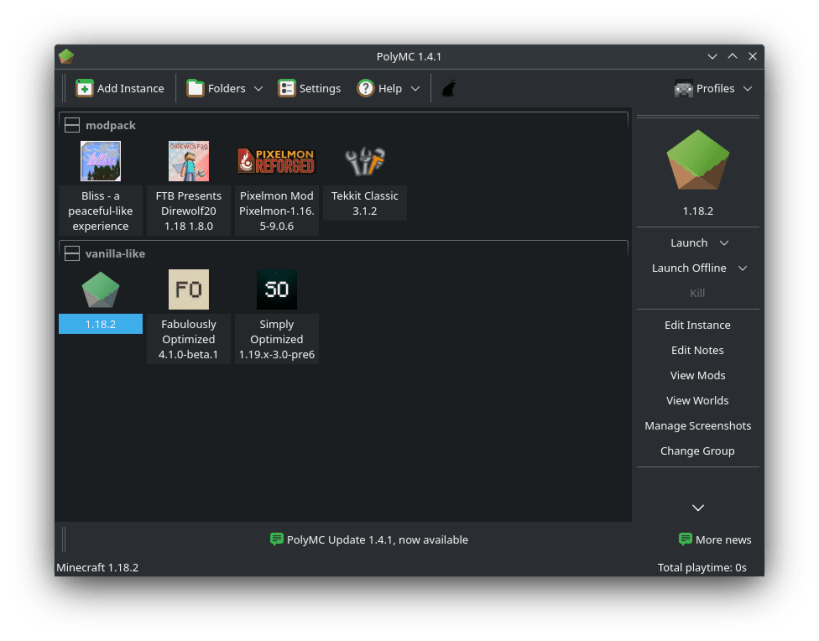Screen dimensions: 819x641
Task: Expand the Launch dropdown arrow
Action: 724,243
